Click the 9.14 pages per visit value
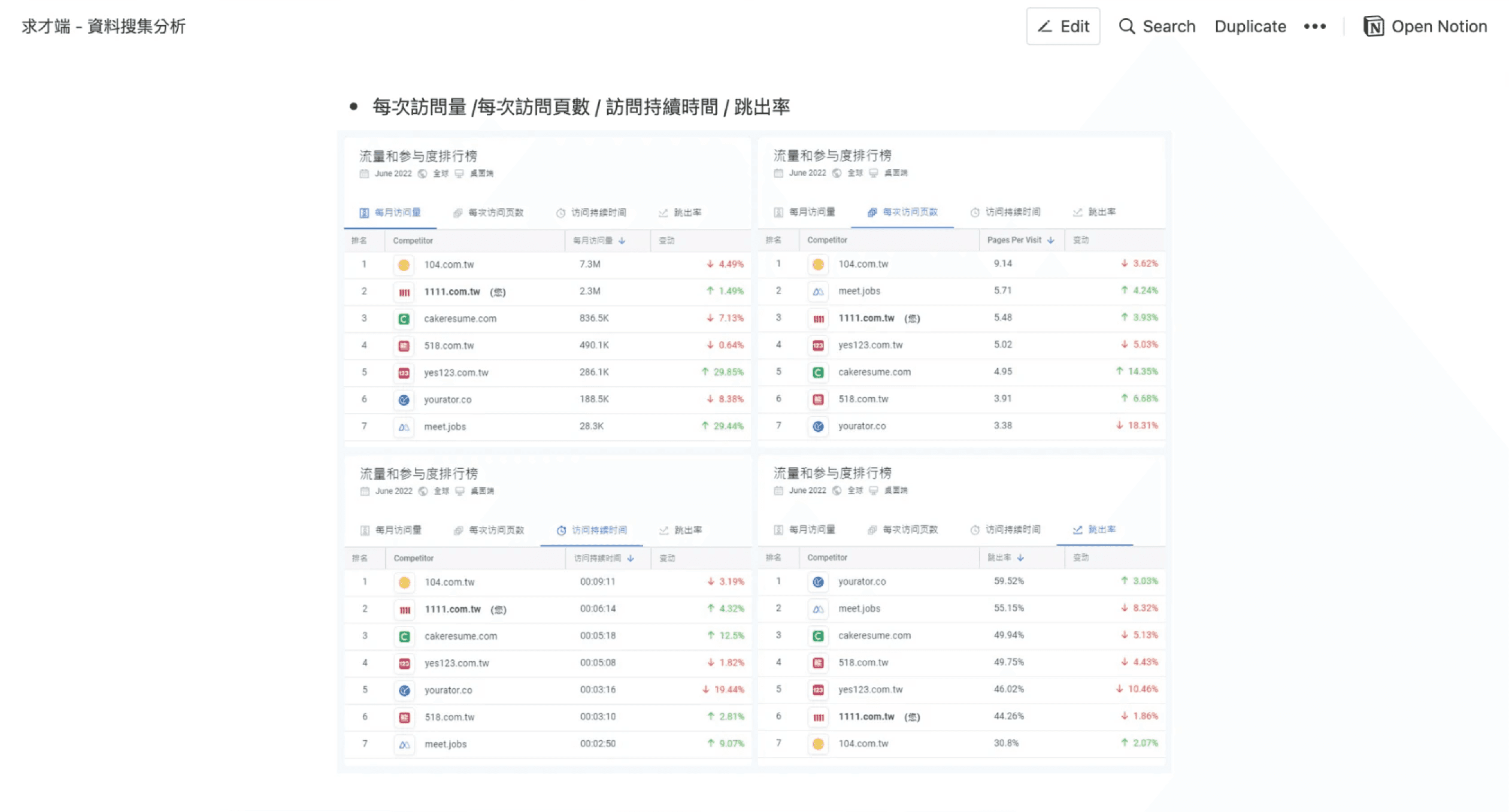 pos(1003,263)
